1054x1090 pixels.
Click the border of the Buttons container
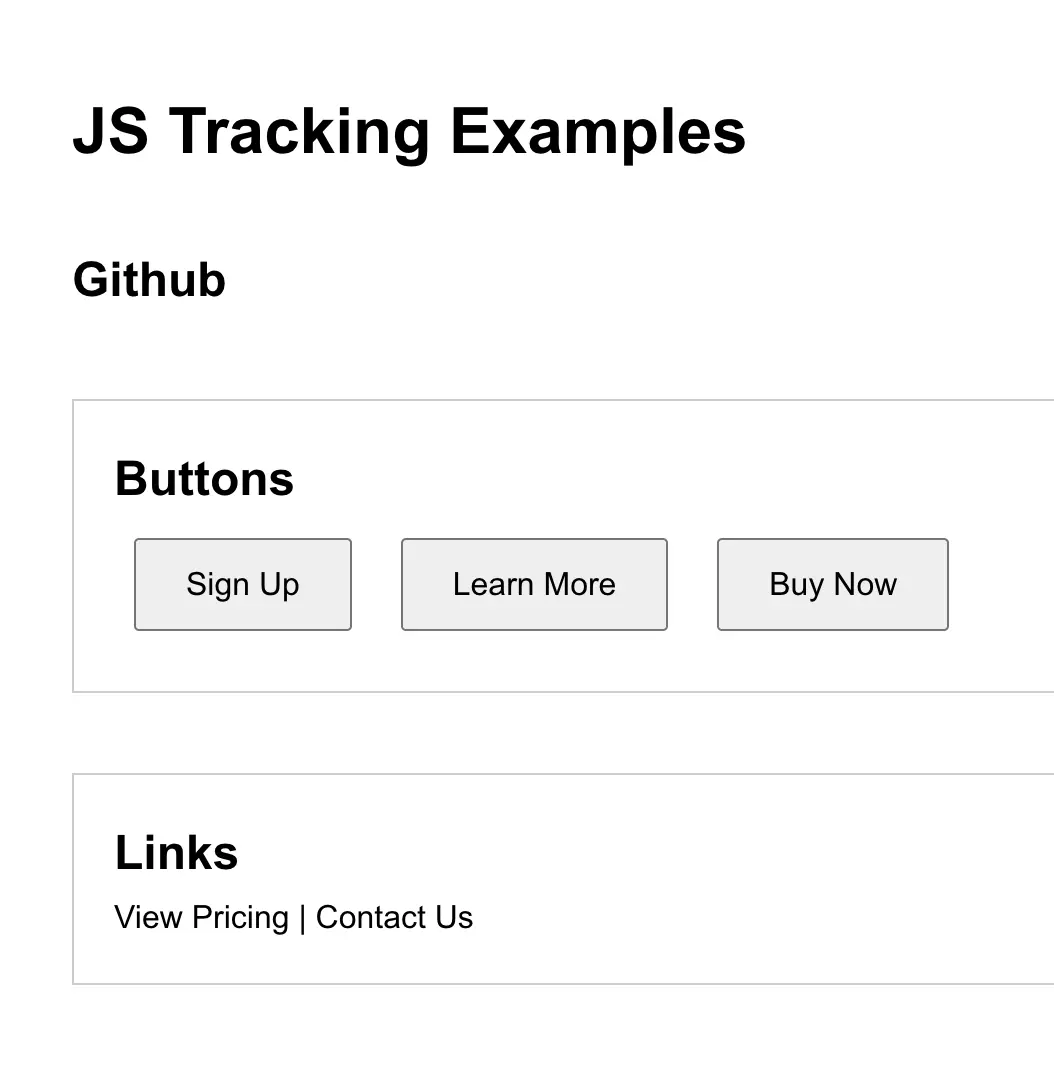72,545
